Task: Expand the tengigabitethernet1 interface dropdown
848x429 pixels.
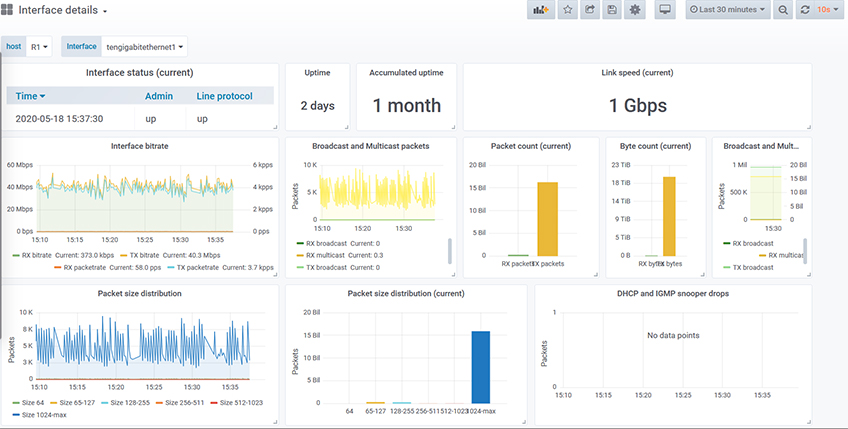Action: point(146,47)
